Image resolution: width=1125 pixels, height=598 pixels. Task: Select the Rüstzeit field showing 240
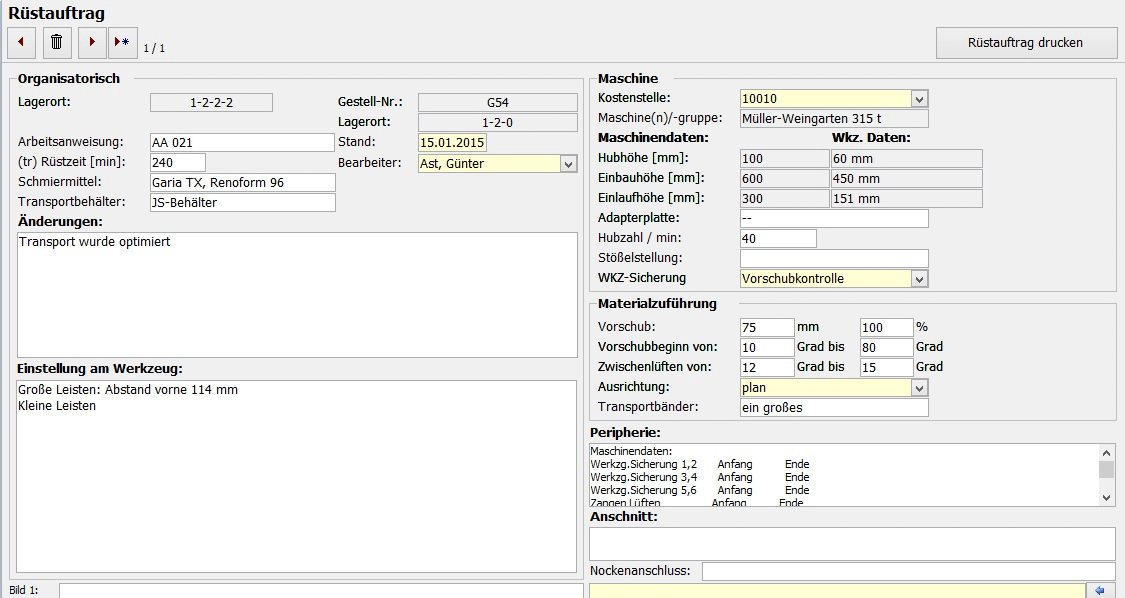[177, 163]
